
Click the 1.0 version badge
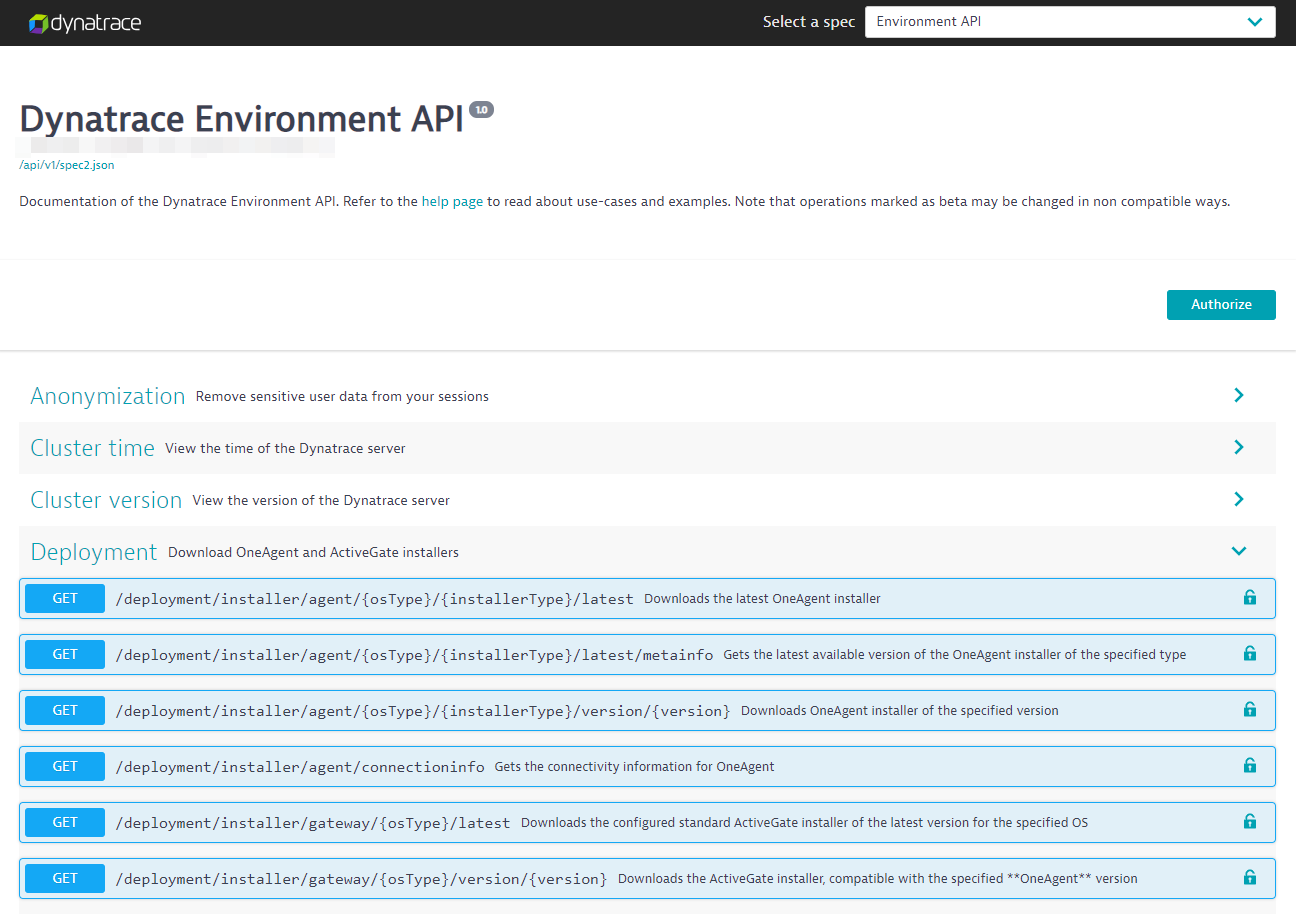coord(481,110)
